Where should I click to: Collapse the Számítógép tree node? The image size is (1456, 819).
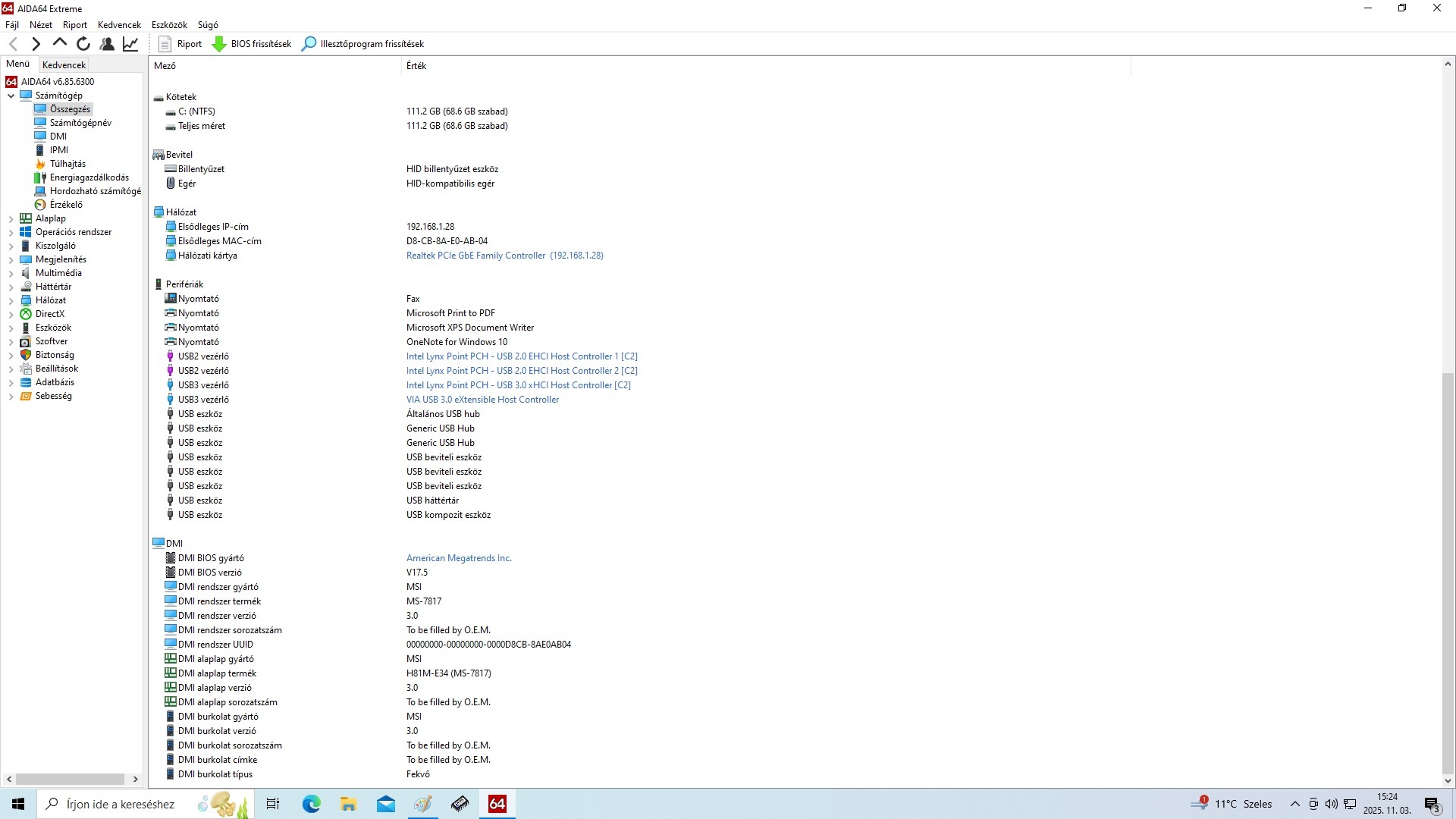click(11, 96)
